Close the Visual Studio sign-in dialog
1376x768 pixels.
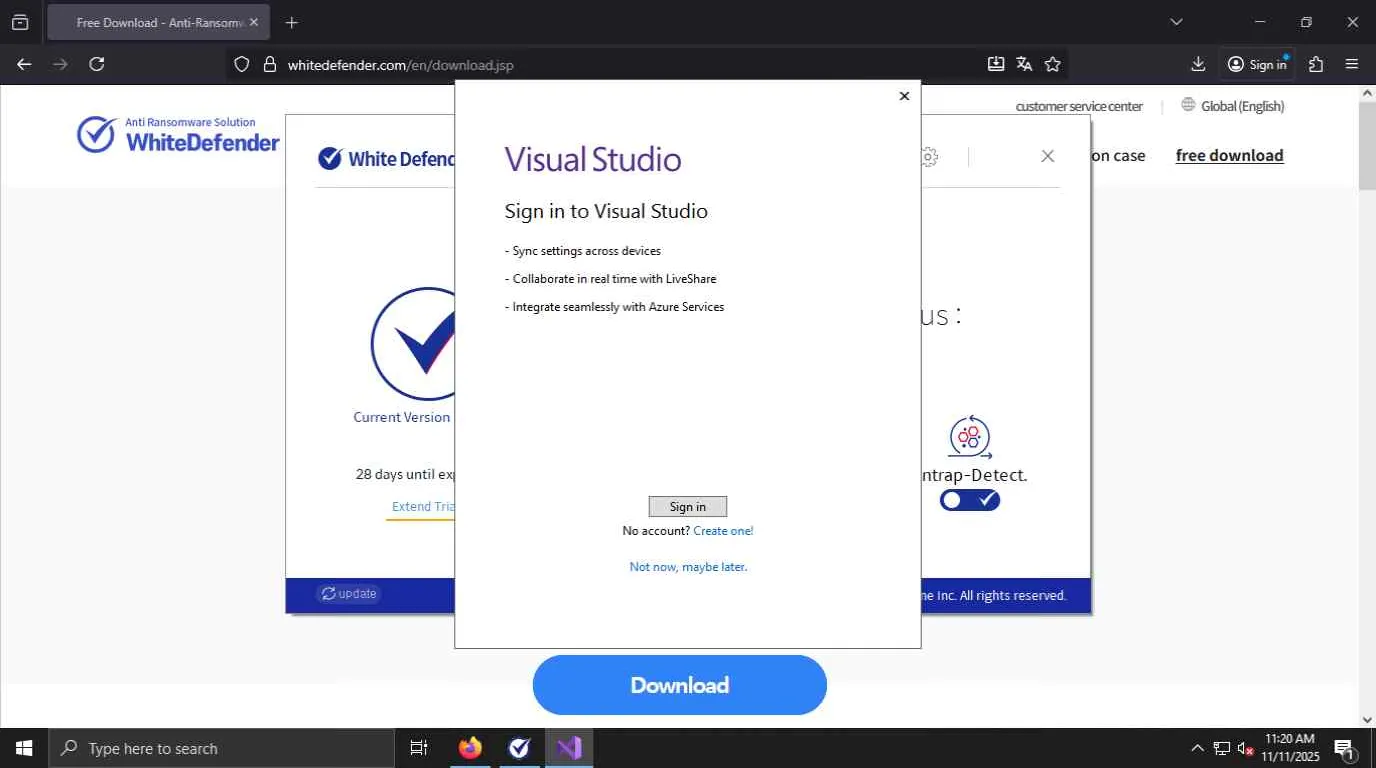click(x=904, y=96)
